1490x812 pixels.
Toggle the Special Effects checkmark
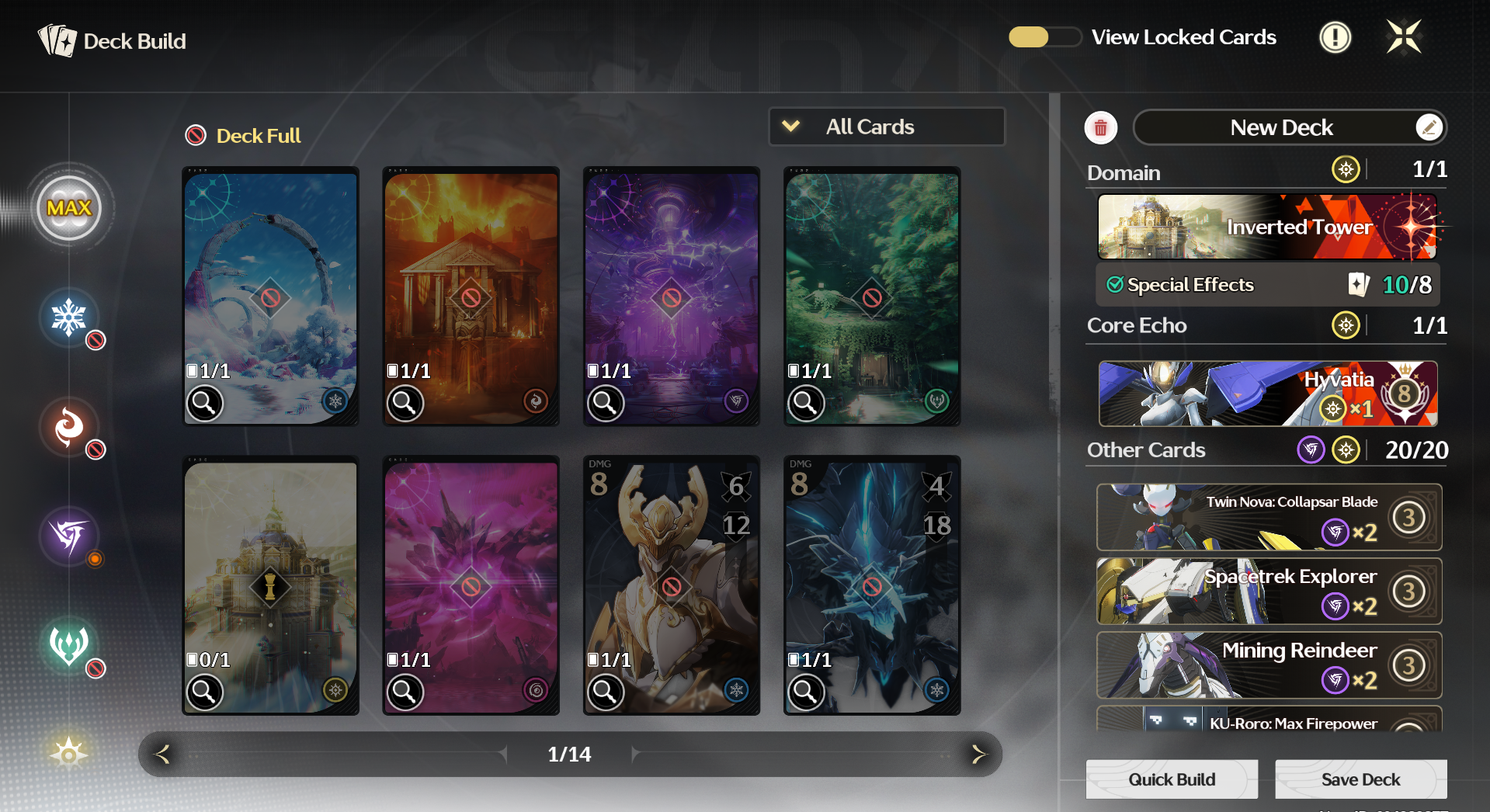pyautogui.click(x=1115, y=285)
